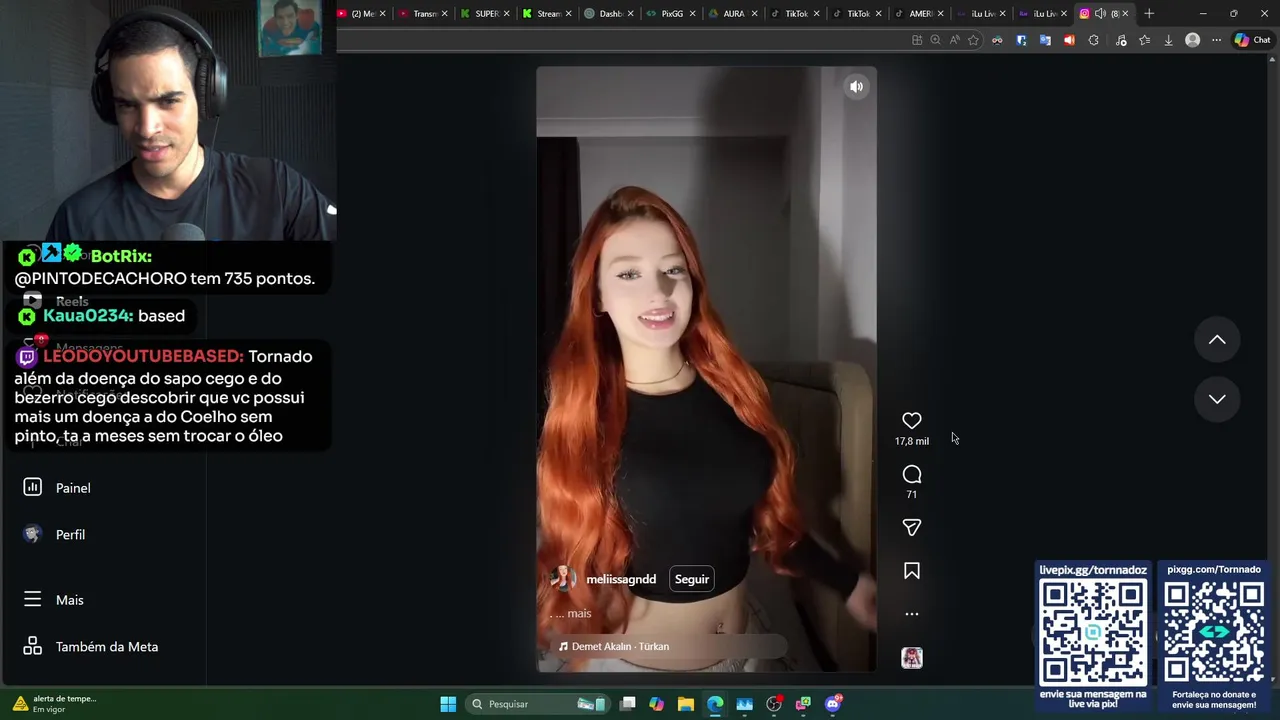1280x720 pixels.
Task: Click the Kaua0234 username in chat overlay
Action: point(86,316)
